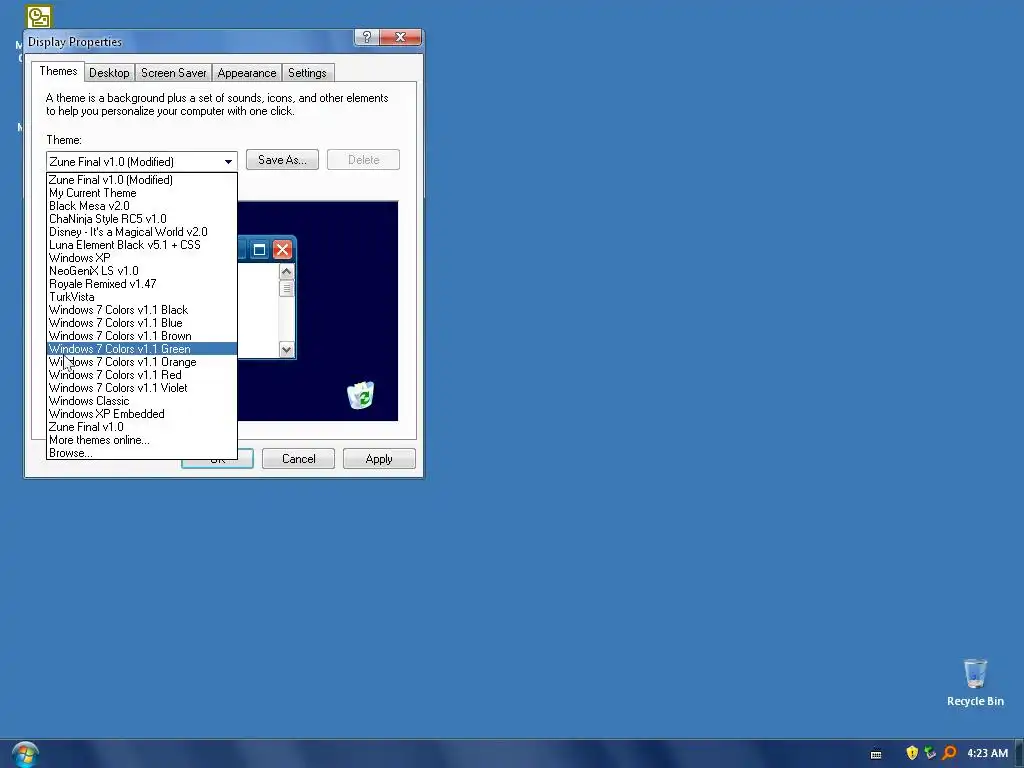Click the maximize button in theme preview
1024x768 pixels.
pos(259,249)
